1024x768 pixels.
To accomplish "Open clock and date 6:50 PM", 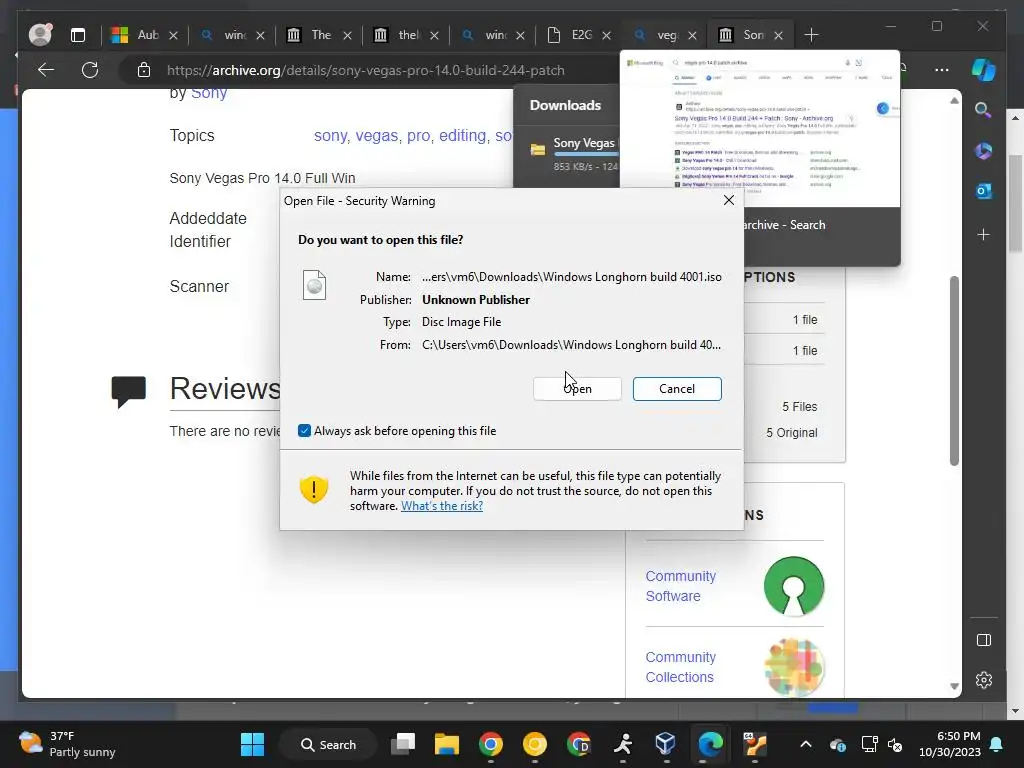I will (x=950, y=744).
